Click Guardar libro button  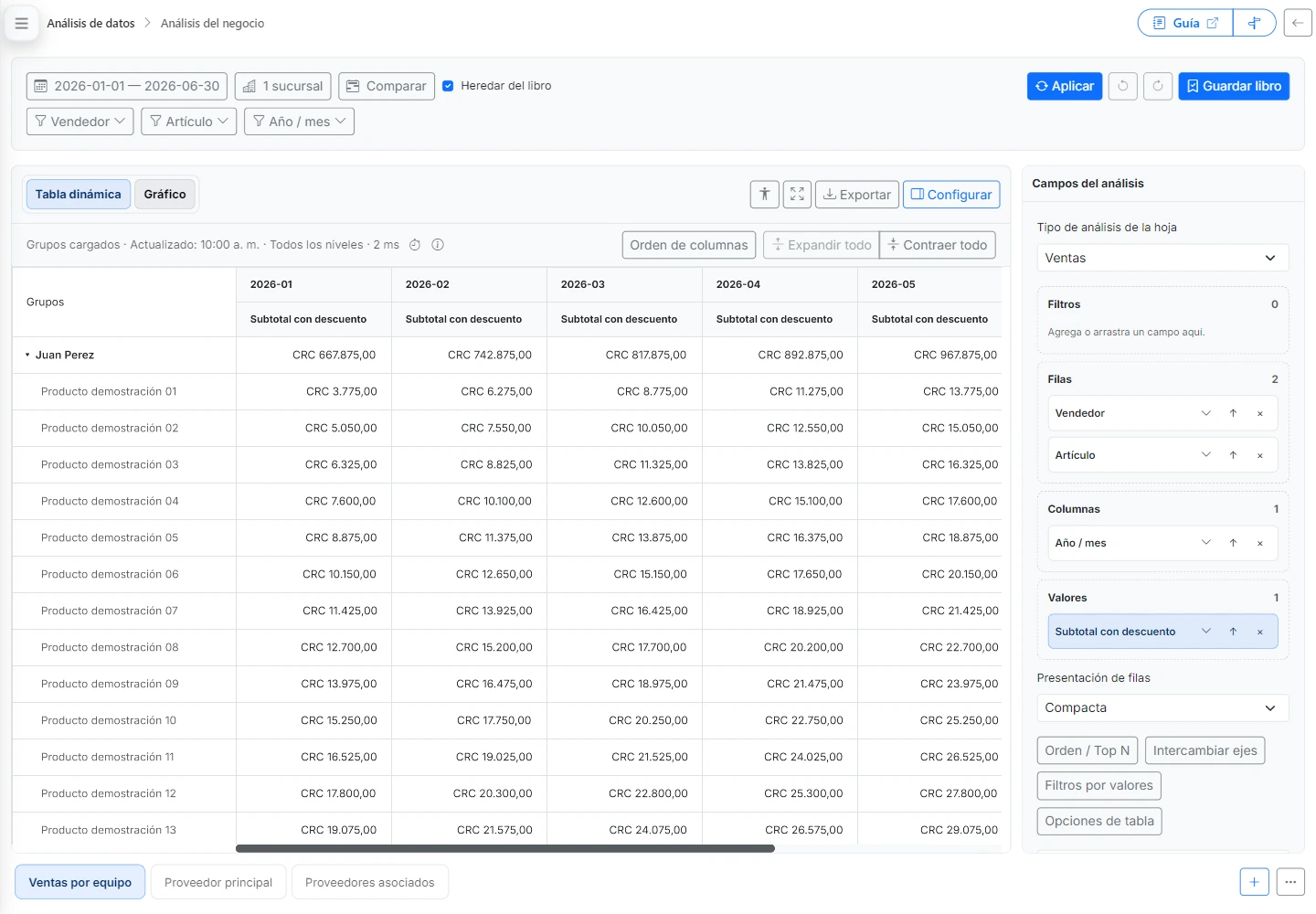pos(1234,86)
